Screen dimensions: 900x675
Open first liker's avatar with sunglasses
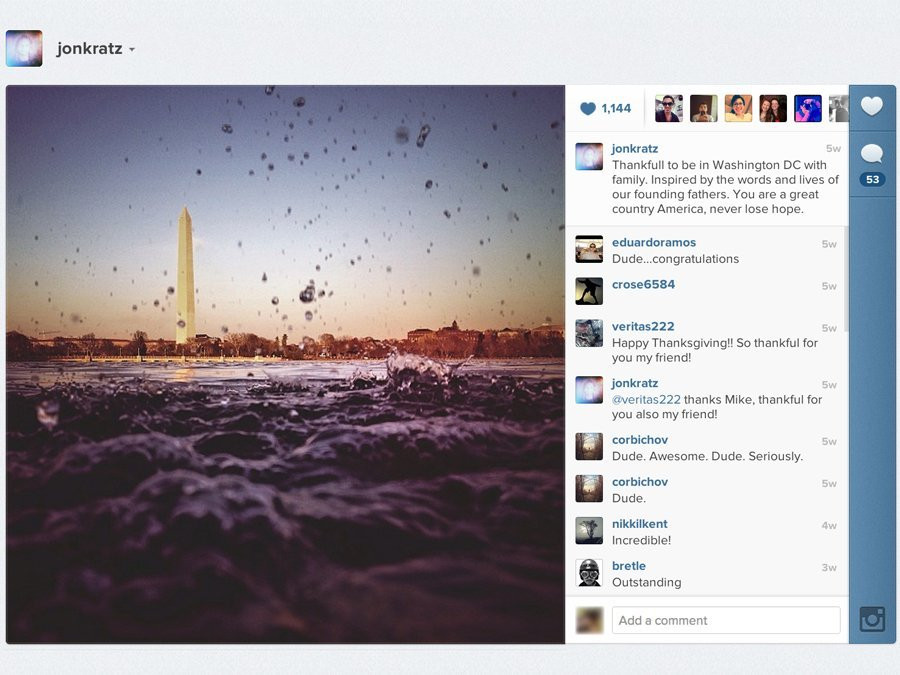point(669,108)
